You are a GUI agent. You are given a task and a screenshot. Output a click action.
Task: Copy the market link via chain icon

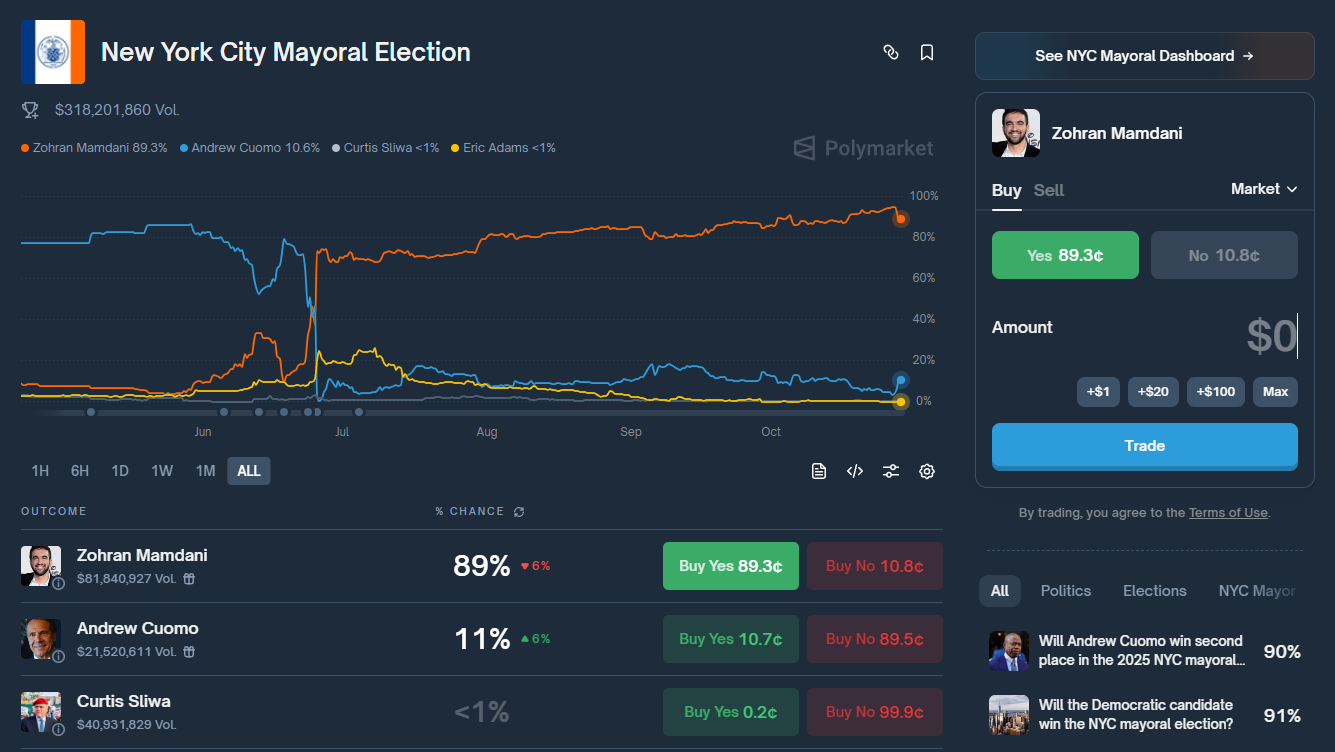(x=891, y=52)
